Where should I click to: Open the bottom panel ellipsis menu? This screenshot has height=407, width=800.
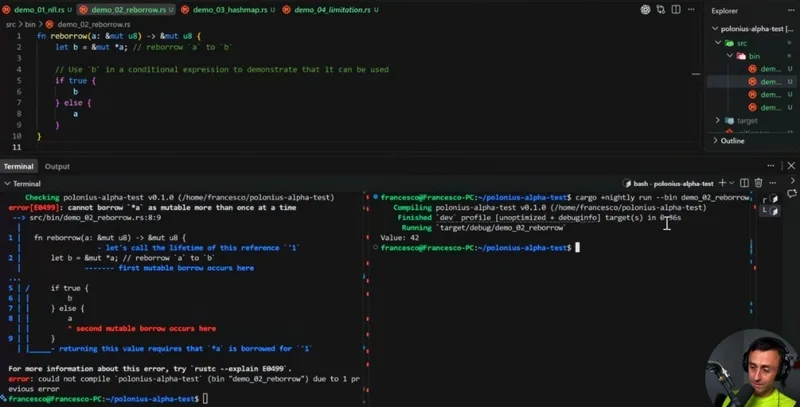(770, 166)
